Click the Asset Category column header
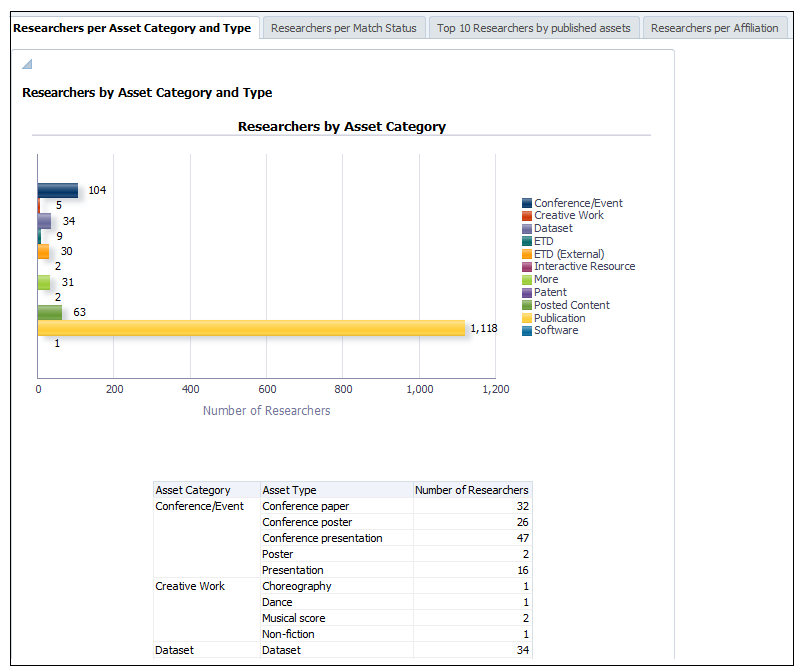This screenshot has width=805, height=672. coord(193,490)
